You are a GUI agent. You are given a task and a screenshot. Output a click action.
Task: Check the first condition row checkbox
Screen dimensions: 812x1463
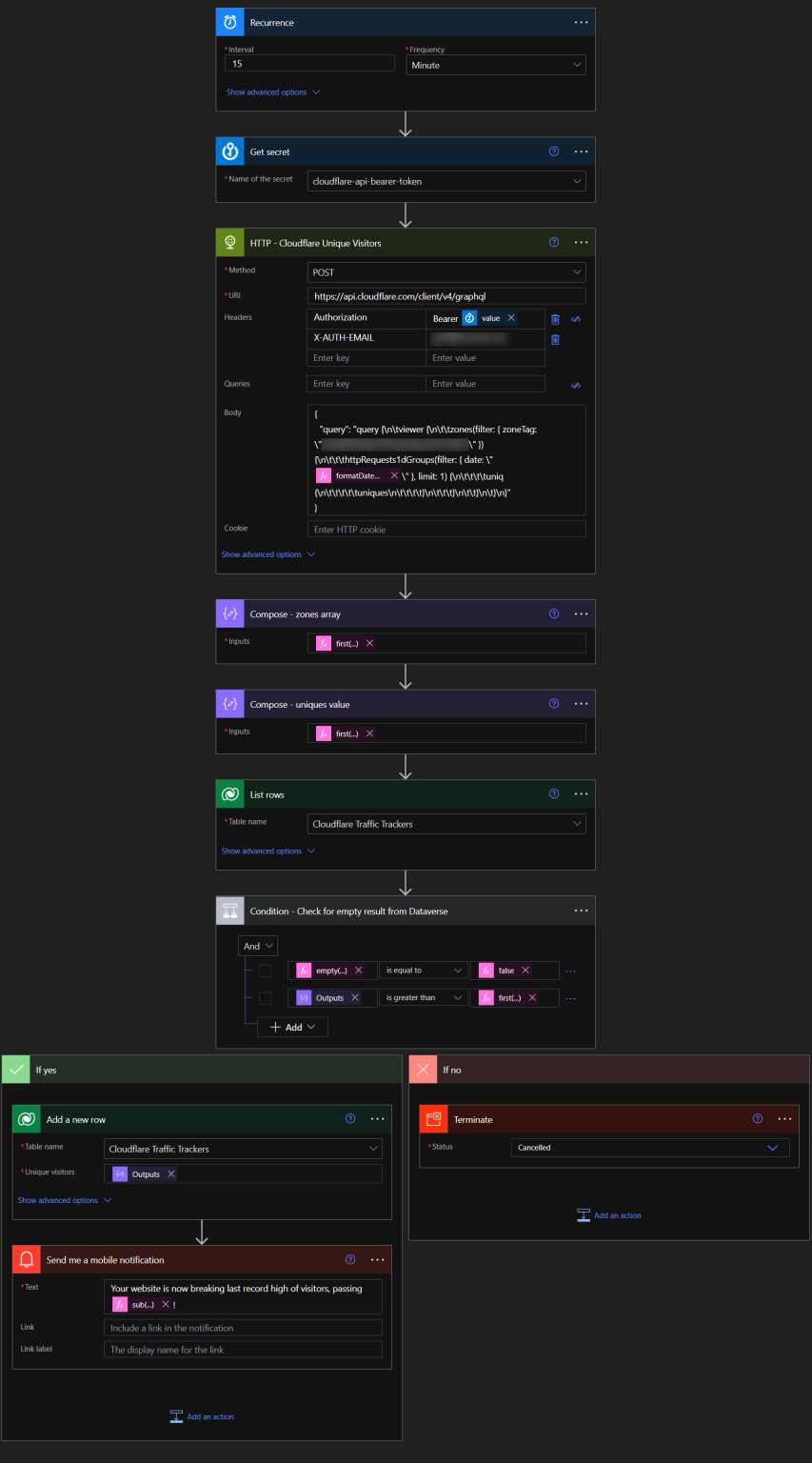[267, 970]
